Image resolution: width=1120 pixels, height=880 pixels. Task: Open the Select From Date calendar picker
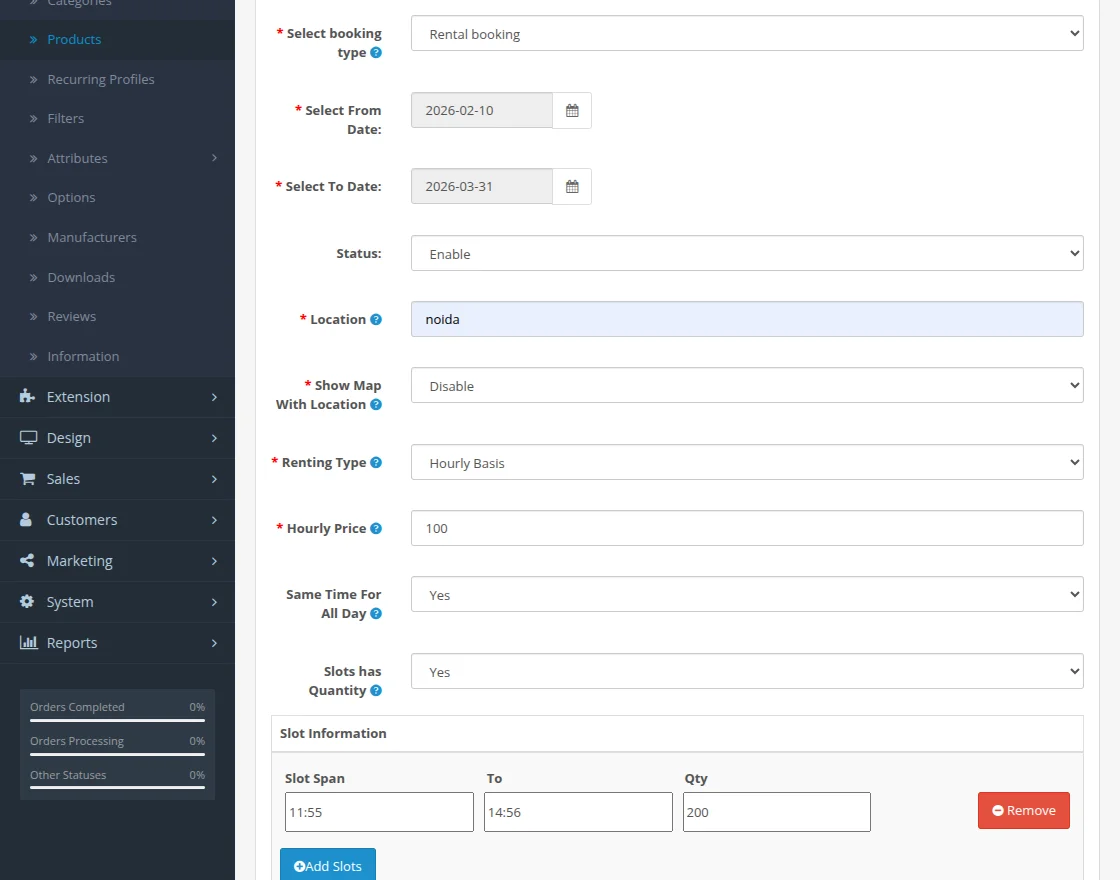[x=572, y=111]
